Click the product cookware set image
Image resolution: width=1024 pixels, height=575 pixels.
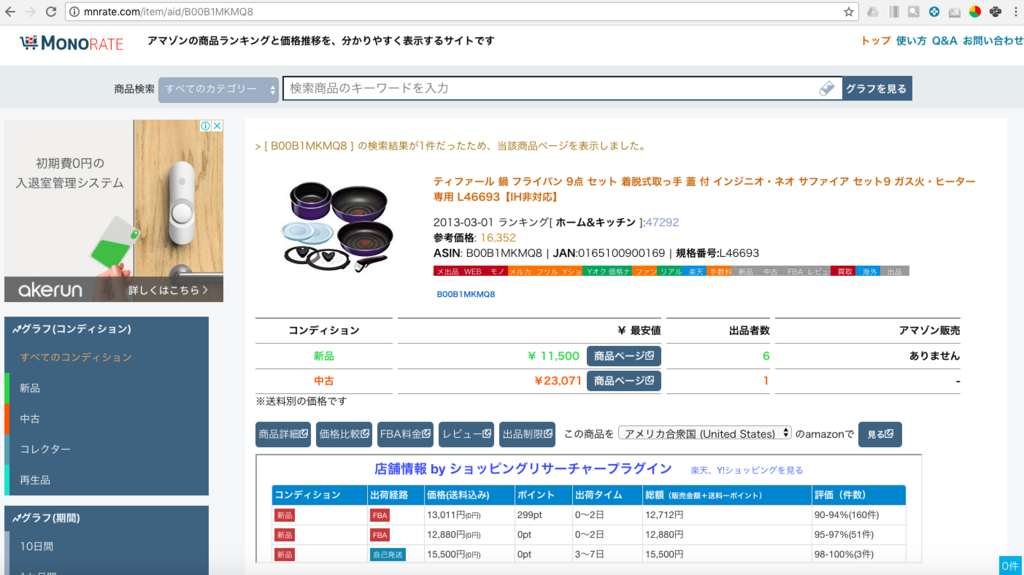[x=338, y=226]
